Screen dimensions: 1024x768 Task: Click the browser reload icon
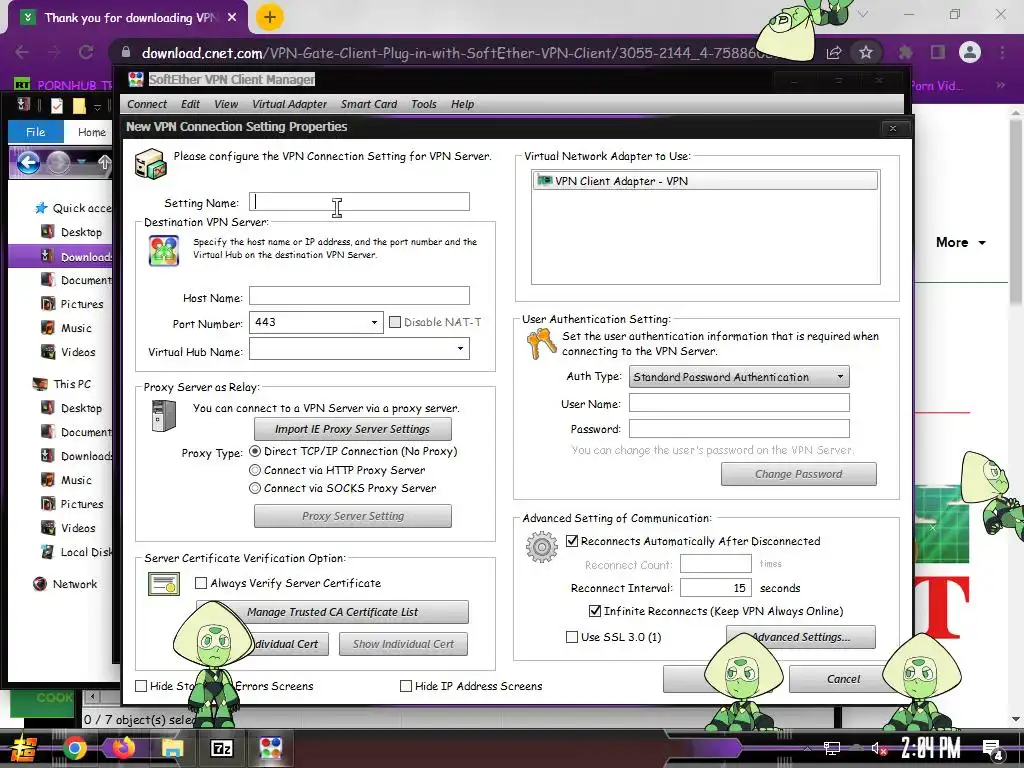86,52
